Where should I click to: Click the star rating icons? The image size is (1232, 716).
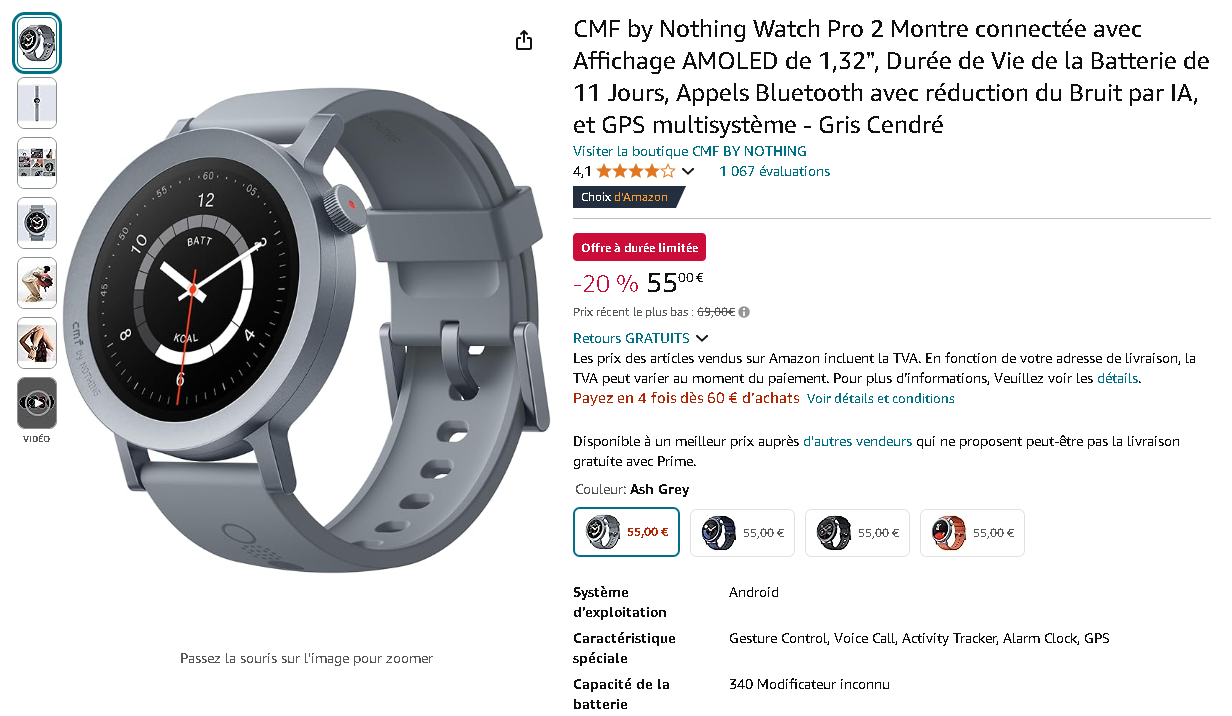pos(636,171)
